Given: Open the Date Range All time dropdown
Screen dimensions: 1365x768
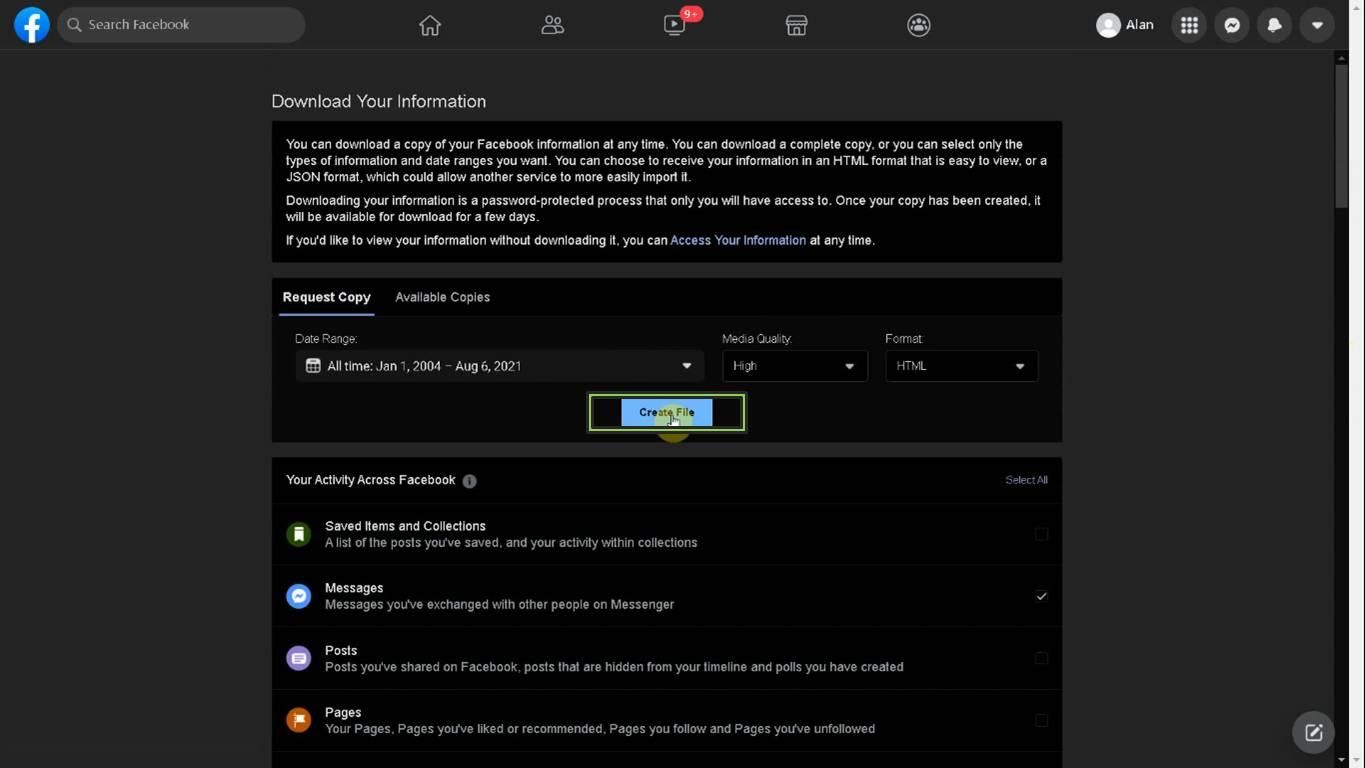Looking at the screenshot, I should (499, 366).
